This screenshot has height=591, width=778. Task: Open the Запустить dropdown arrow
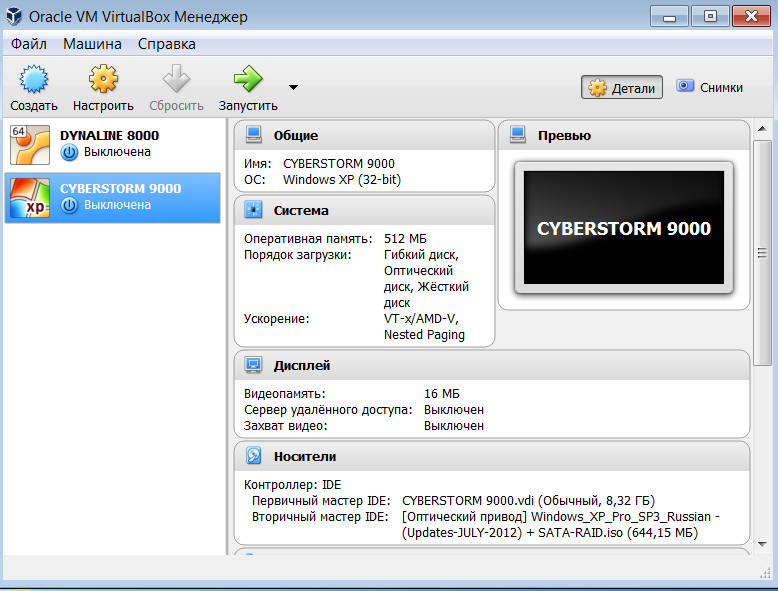point(293,87)
